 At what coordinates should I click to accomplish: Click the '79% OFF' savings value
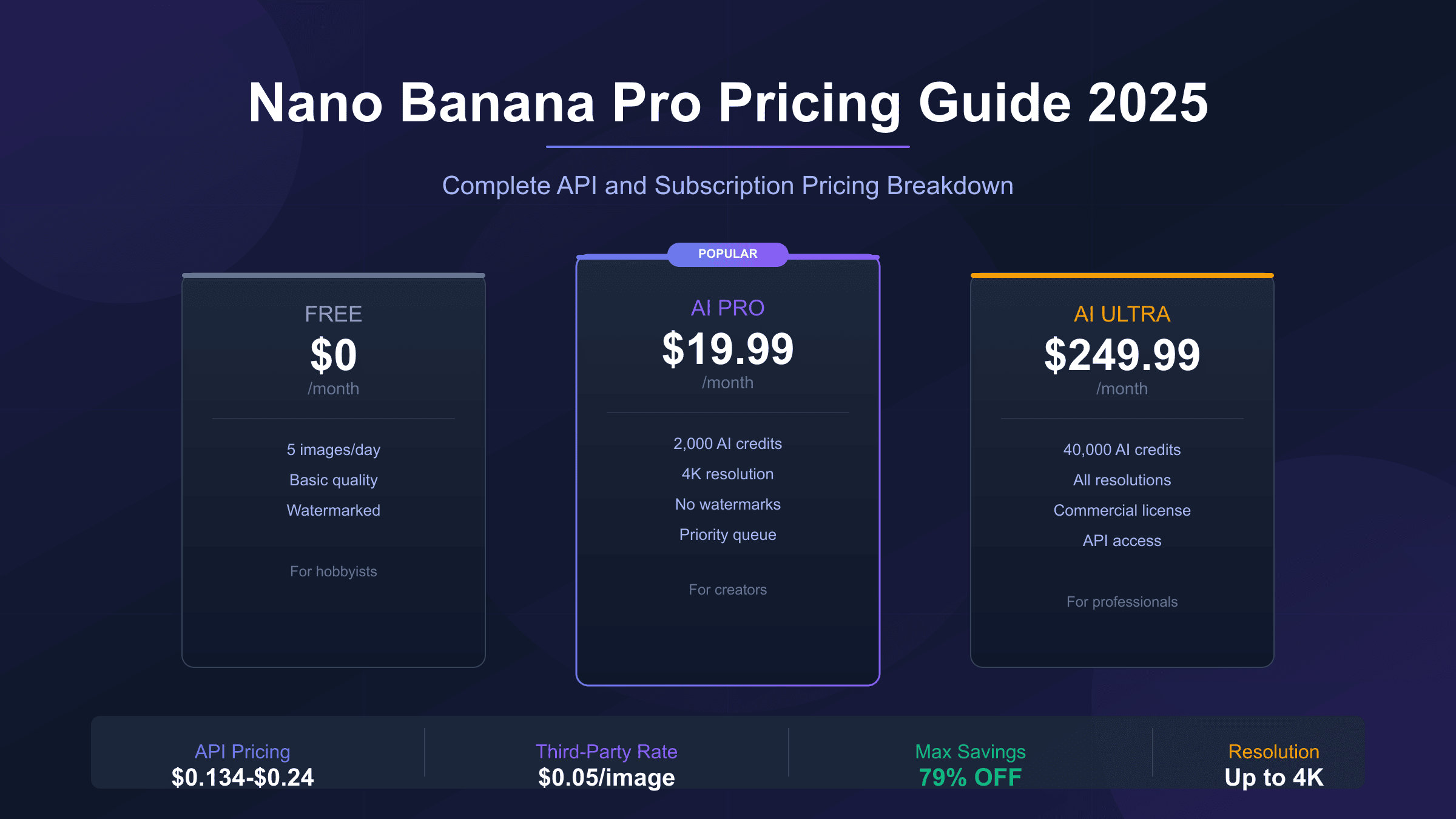pos(970,778)
